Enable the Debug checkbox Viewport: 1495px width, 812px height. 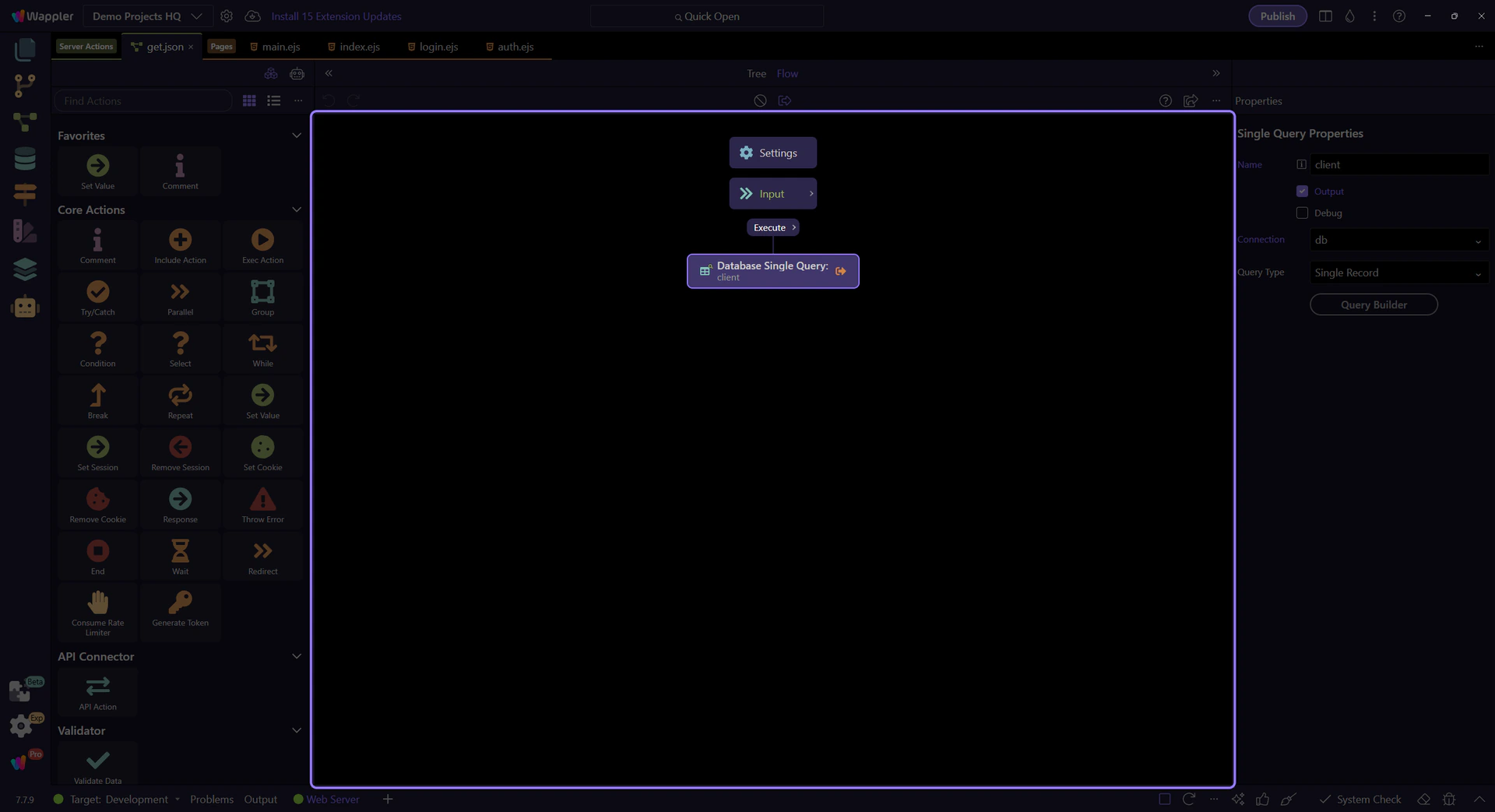click(x=1302, y=213)
